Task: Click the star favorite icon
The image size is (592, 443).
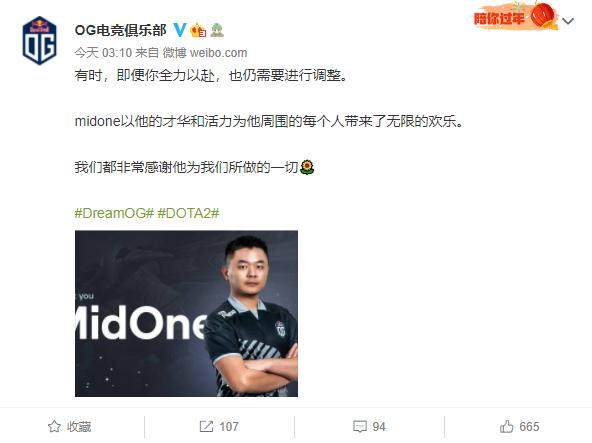Action: [54, 426]
